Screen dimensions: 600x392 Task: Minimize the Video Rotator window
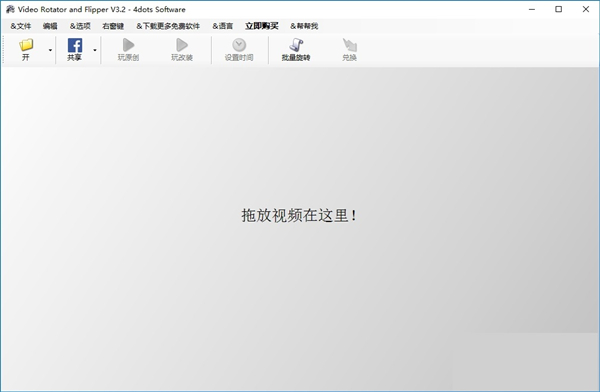coord(532,9)
